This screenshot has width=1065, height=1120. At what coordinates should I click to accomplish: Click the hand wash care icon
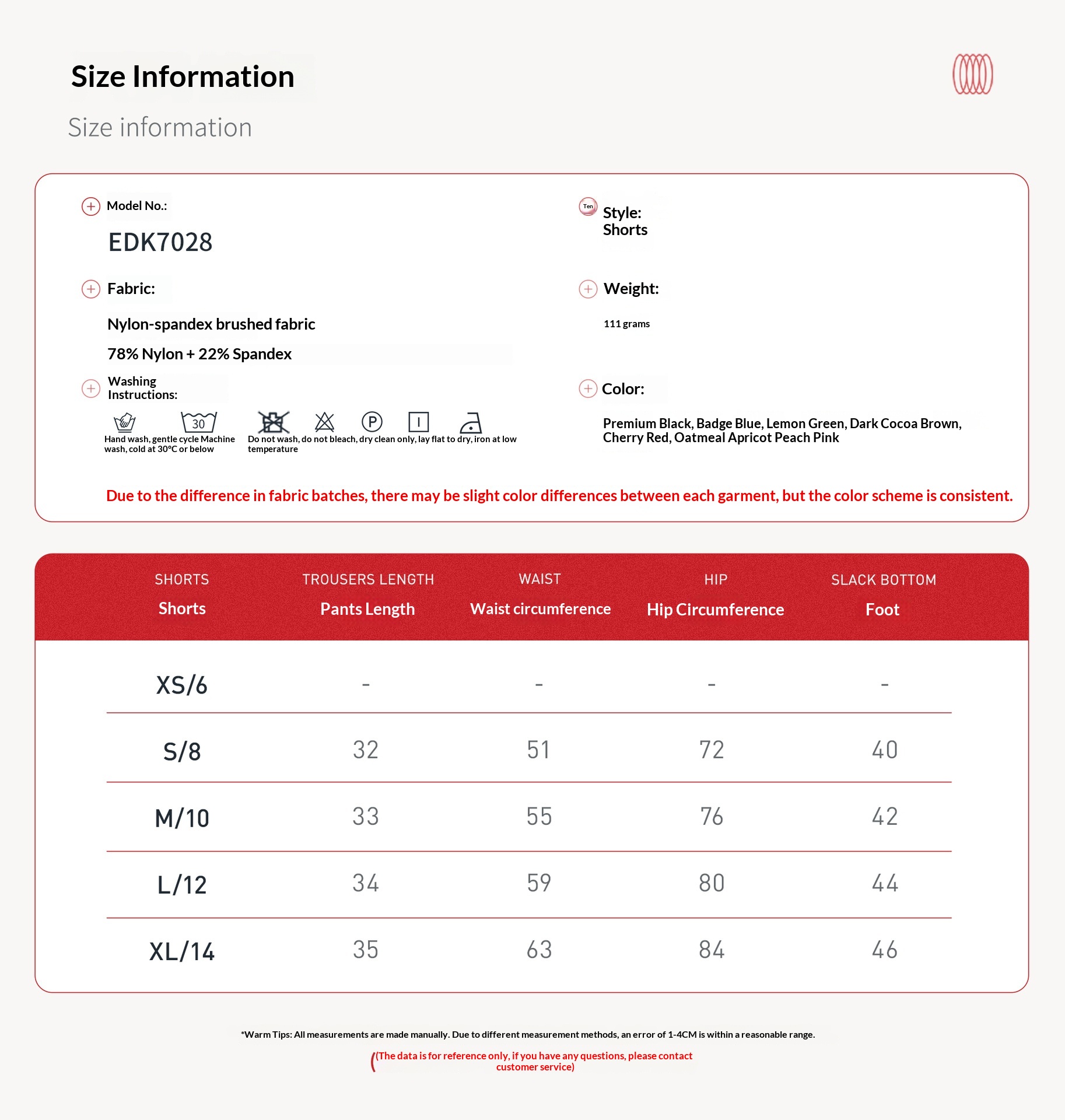click(x=124, y=422)
